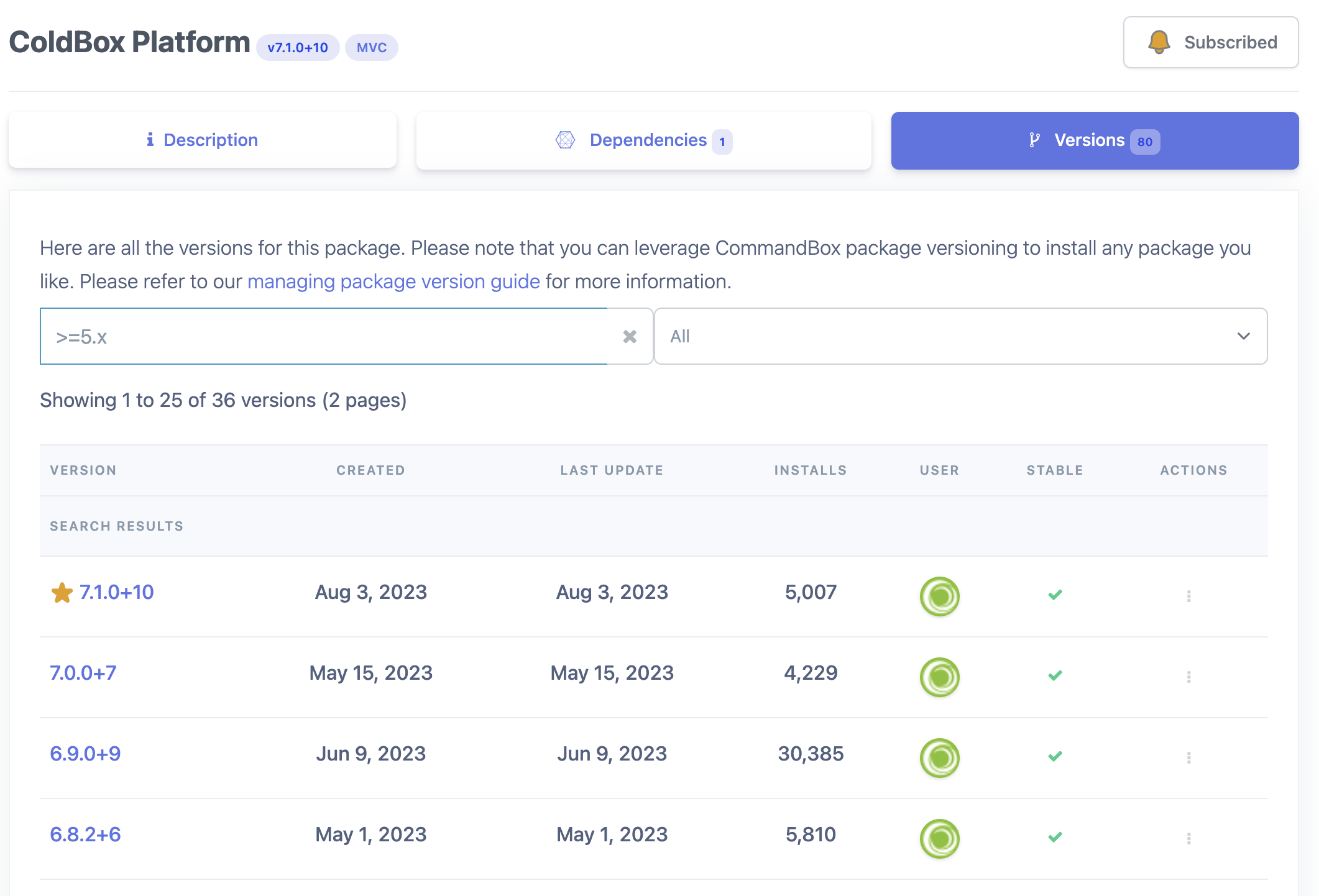
Task: Focus the version search field showing >=5.x
Action: (x=323, y=336)
